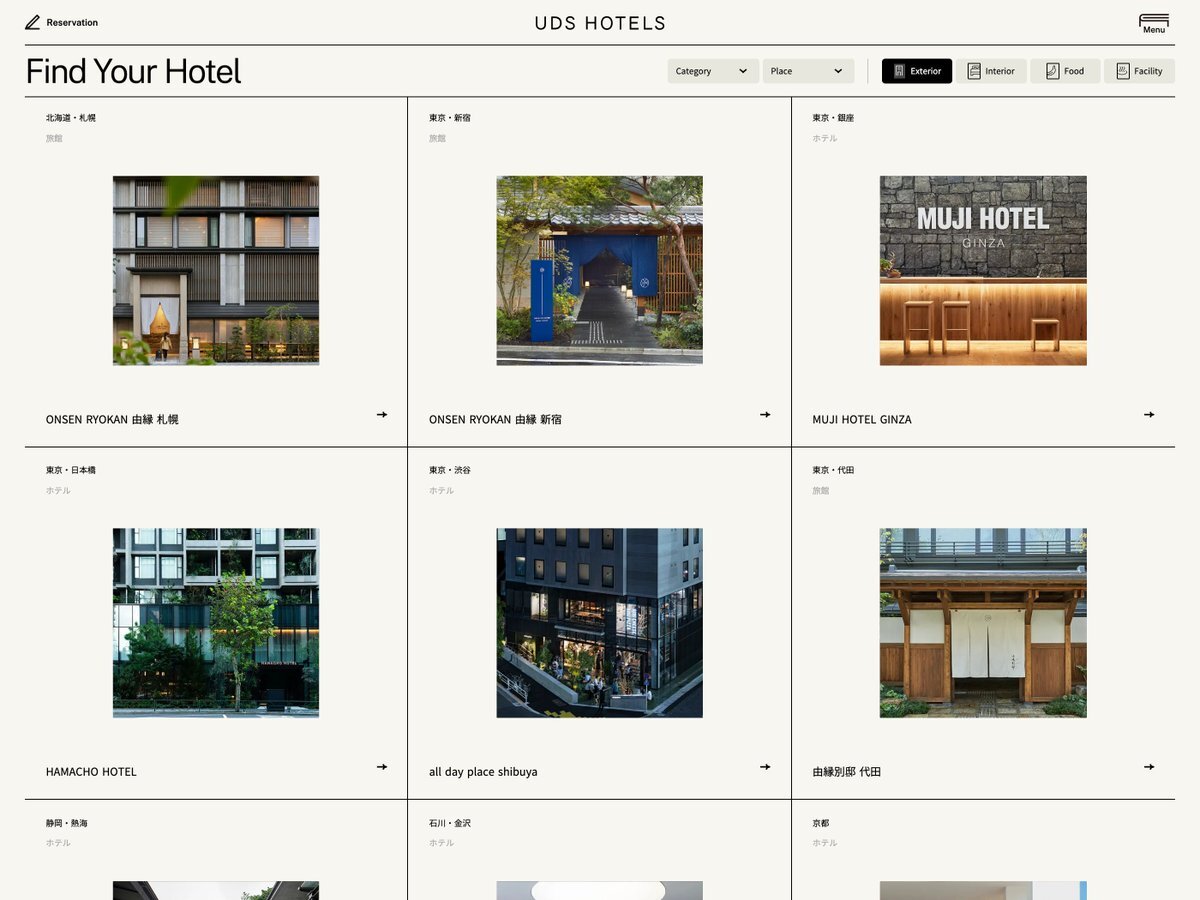Image resolution: width=1200 pixels, height=900 pixels.
Task: Click the 石川・金沢 location label
Action: [x=450, y=823]
